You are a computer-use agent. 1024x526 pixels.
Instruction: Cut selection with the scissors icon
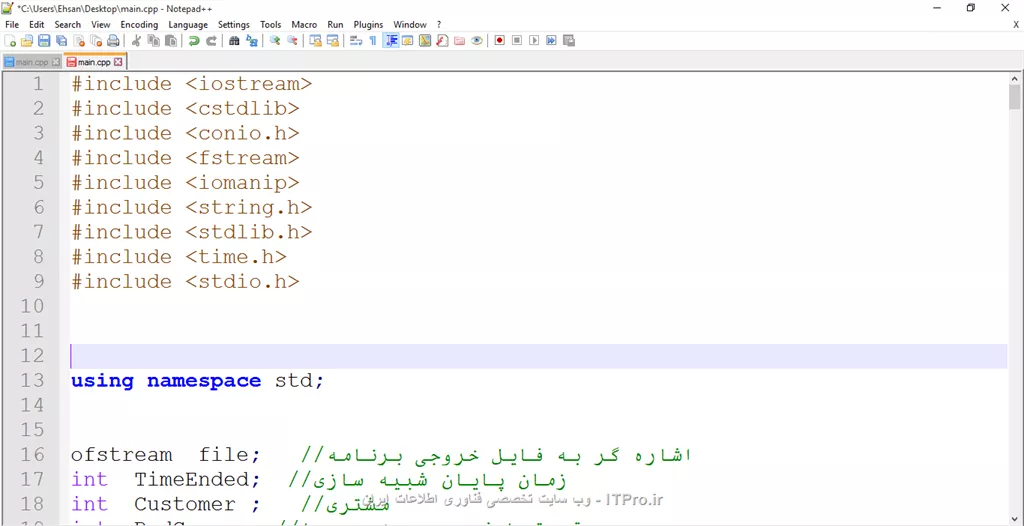coord(136,41)
